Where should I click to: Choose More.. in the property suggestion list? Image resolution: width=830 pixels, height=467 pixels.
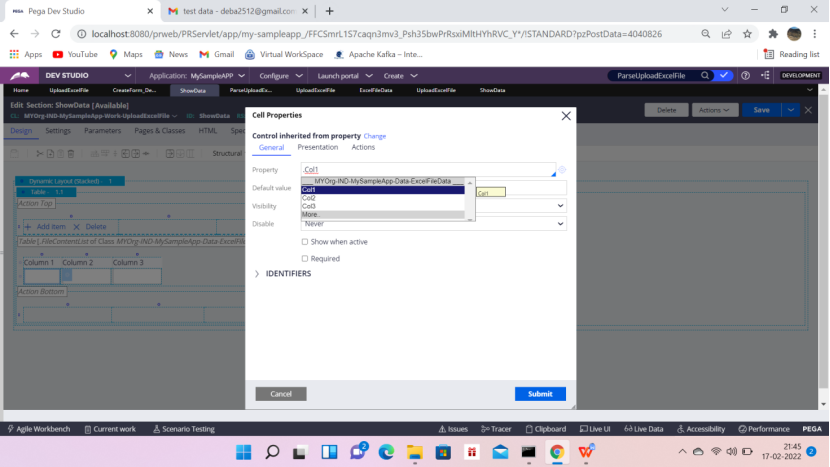coord(383,214)
